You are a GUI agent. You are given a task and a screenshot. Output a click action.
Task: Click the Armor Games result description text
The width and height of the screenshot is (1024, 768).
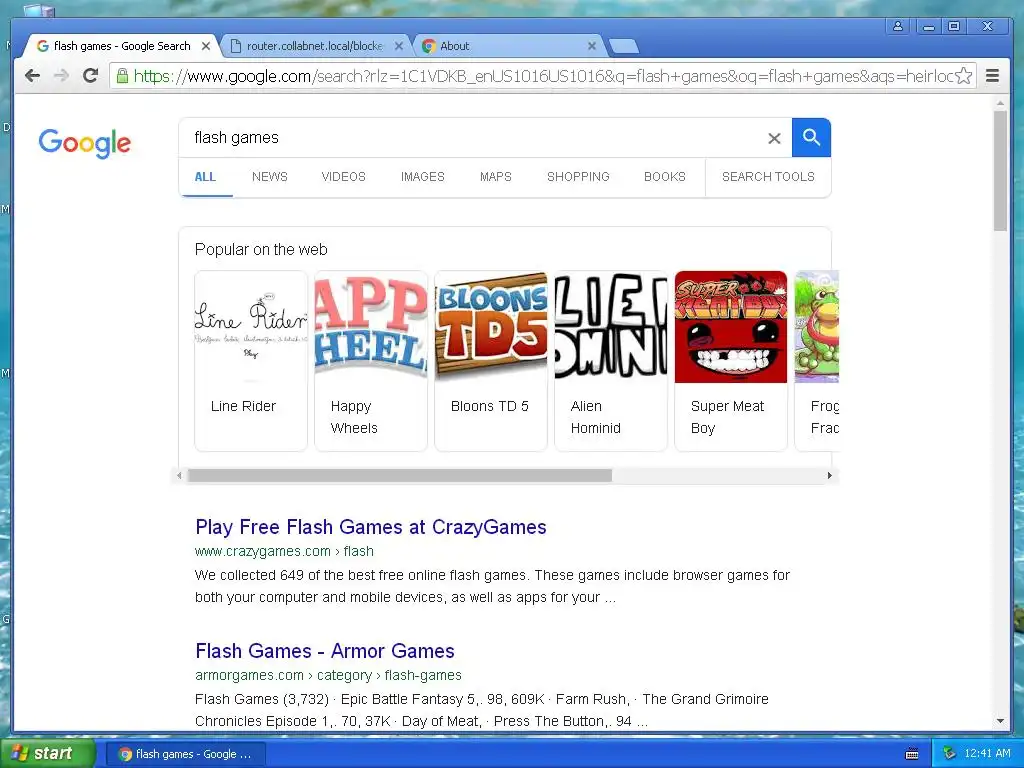[481, 711]
